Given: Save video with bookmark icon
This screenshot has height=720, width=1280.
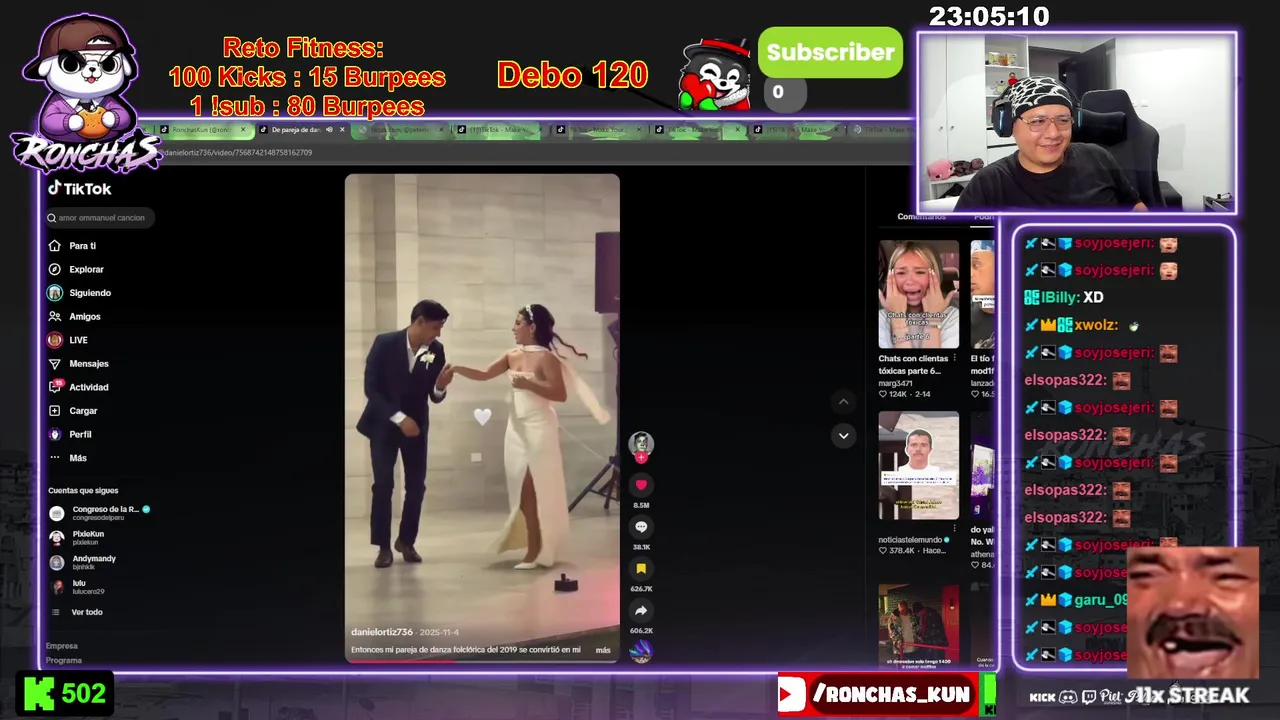Looking at the screenshot, I should click(x=641, y=569).
